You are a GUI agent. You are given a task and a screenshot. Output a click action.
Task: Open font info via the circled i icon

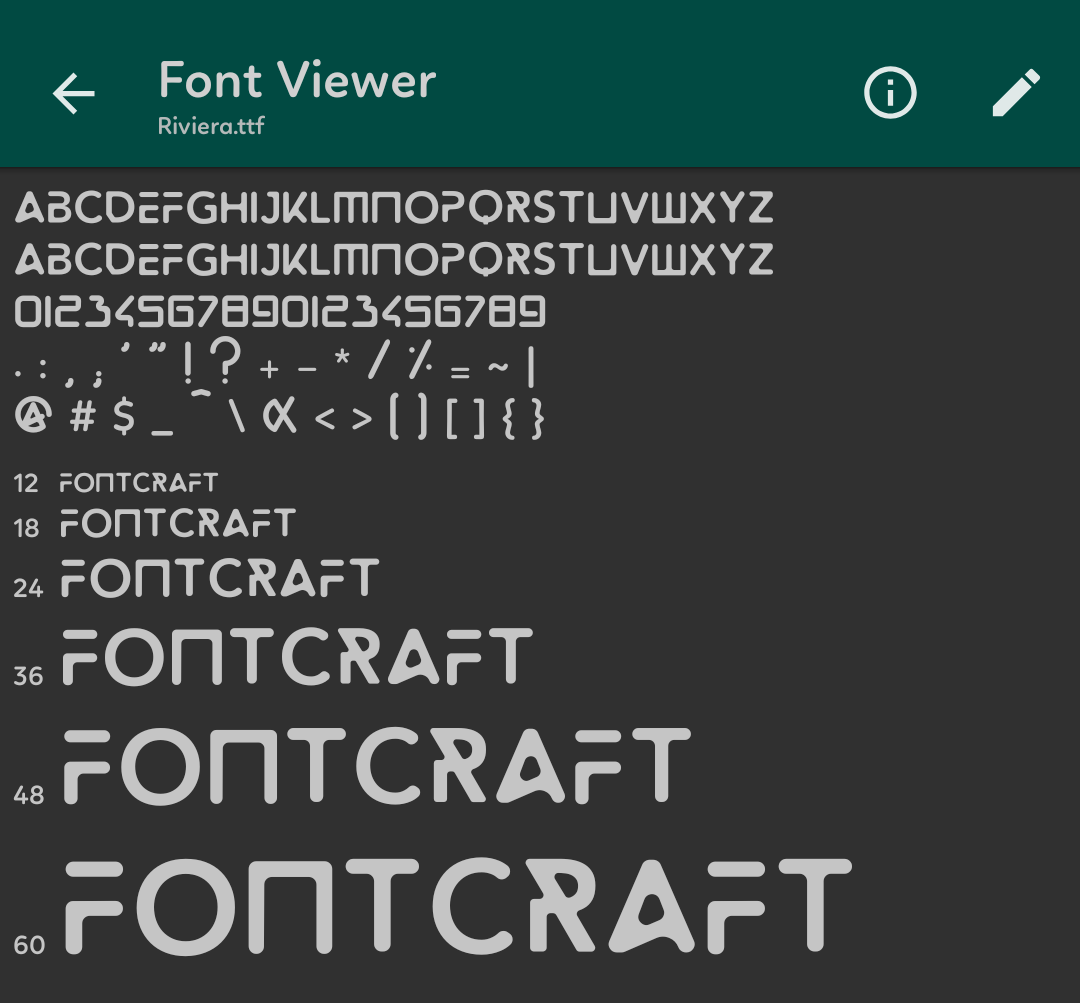tap(890, 92)
